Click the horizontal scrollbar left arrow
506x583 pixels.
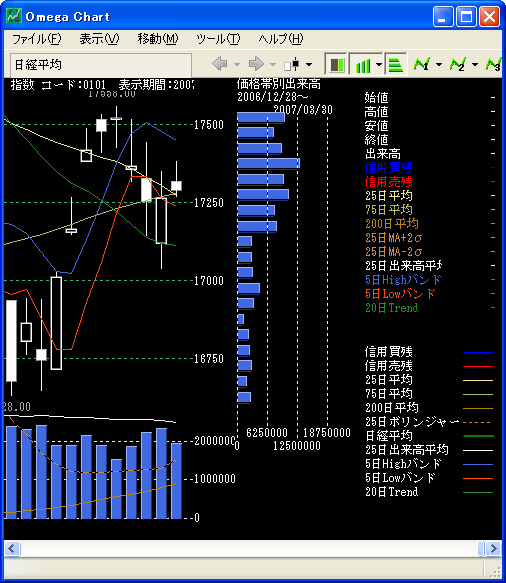click(x=12, y=548)
